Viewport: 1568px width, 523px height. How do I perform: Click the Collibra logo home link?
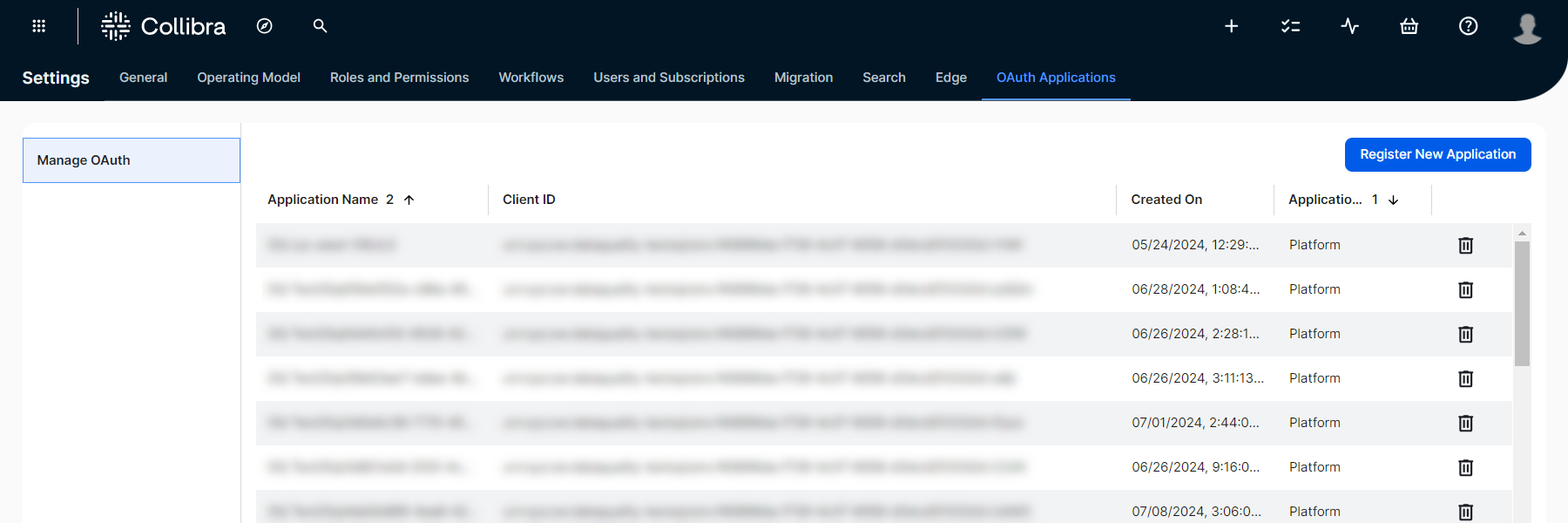pyautogui.click(x=164, y=26)
